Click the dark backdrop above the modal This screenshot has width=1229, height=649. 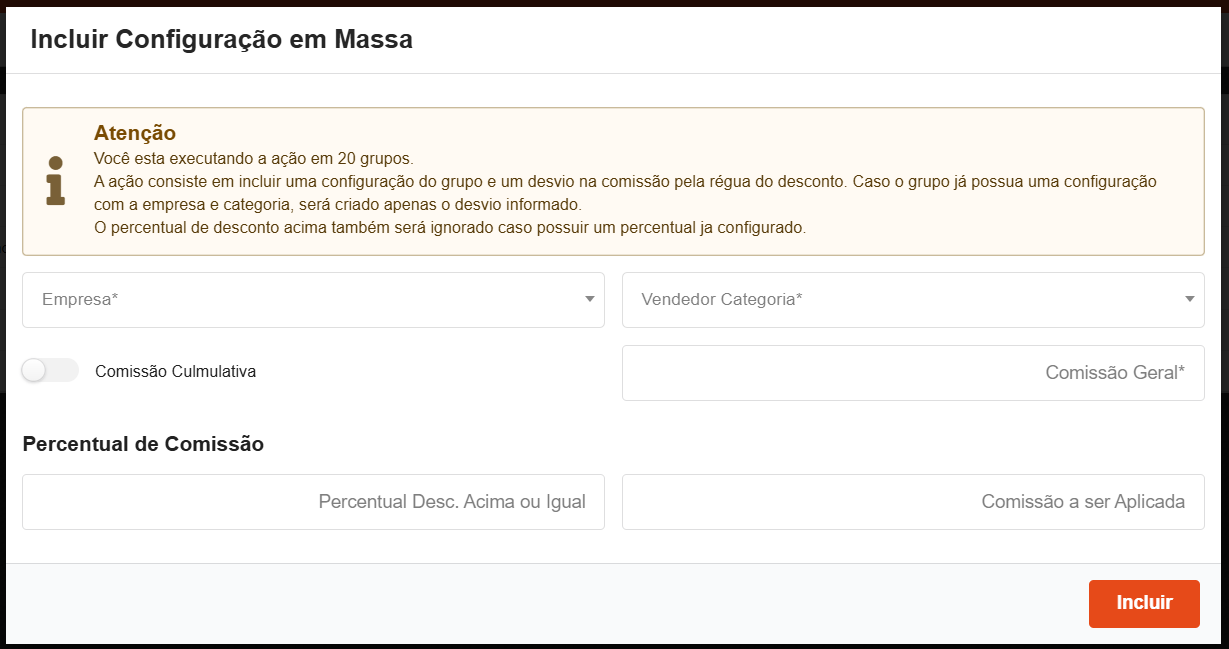(614, 3)
